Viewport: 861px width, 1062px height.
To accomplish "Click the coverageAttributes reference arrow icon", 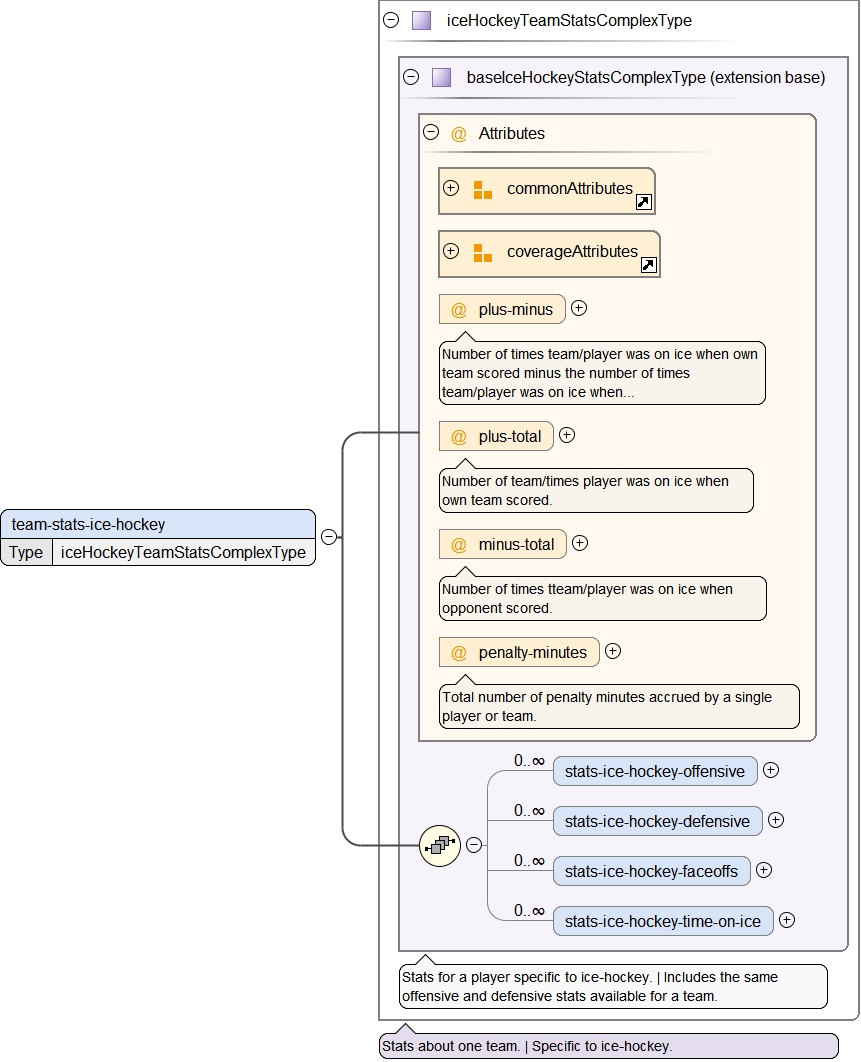I will [649, 265].
